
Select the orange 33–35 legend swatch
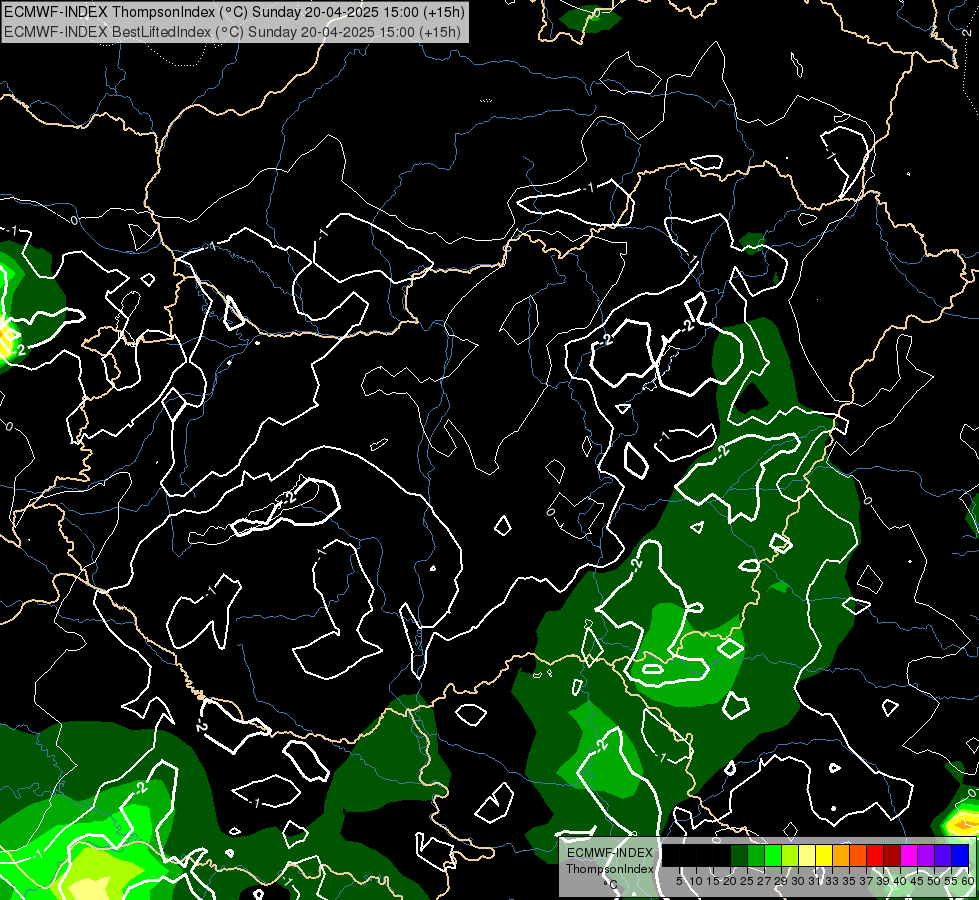coord(841,856)
